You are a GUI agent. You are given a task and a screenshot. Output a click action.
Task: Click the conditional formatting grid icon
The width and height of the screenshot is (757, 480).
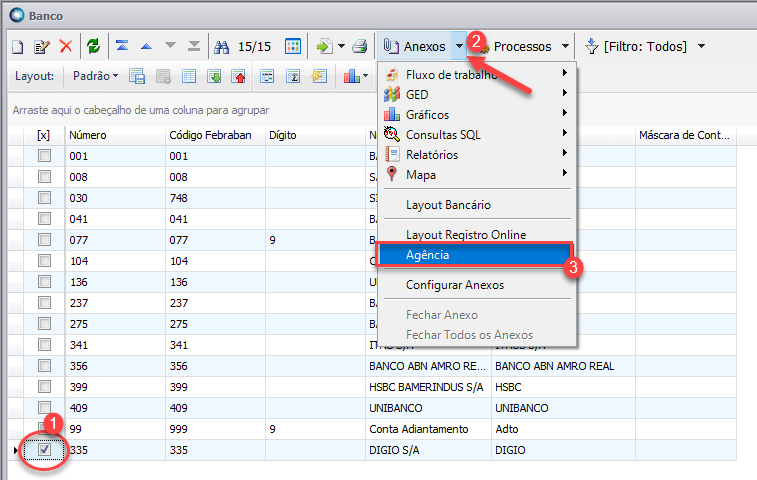267,76
